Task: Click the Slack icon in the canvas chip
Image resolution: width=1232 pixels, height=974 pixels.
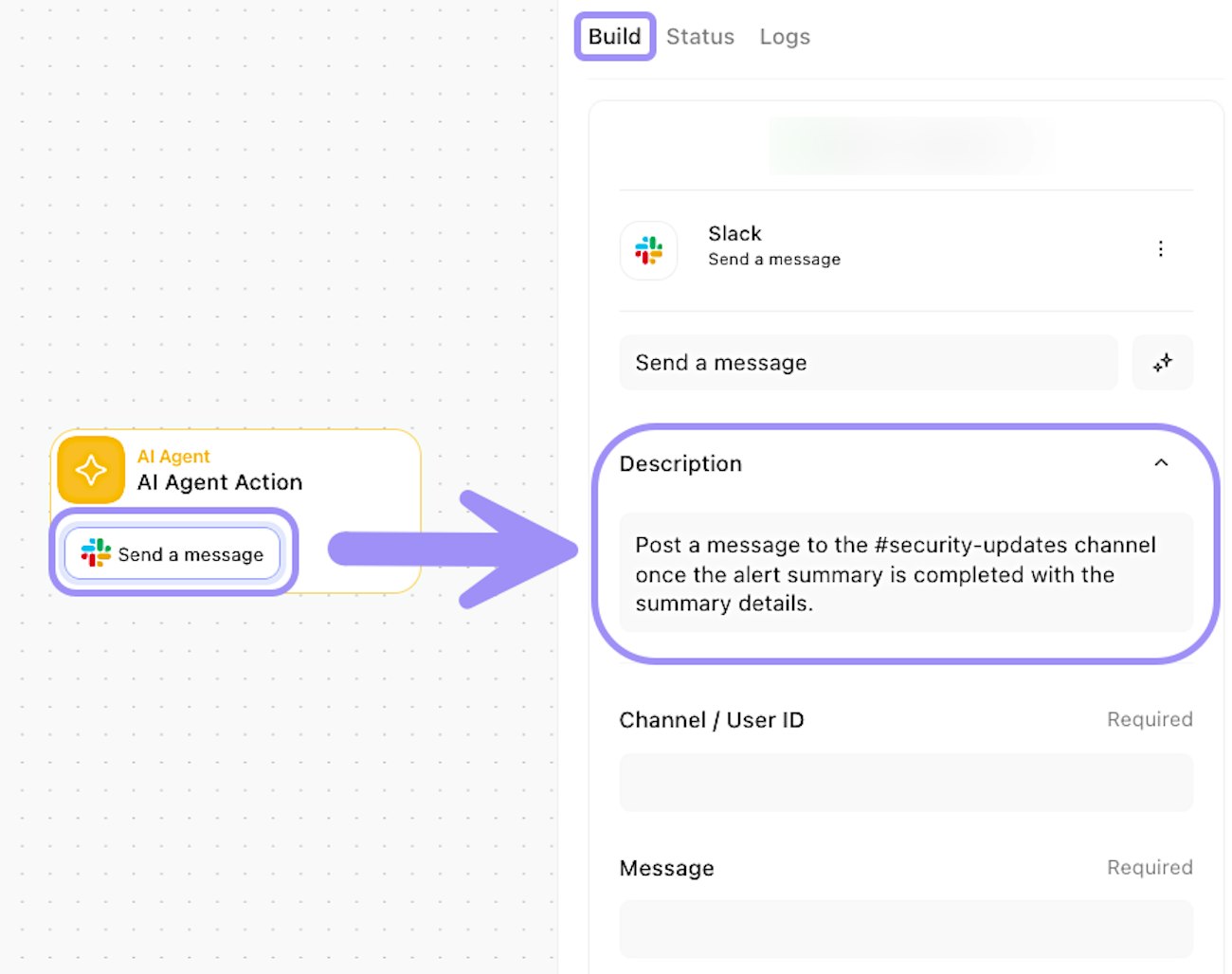Action: coord(96,553)
